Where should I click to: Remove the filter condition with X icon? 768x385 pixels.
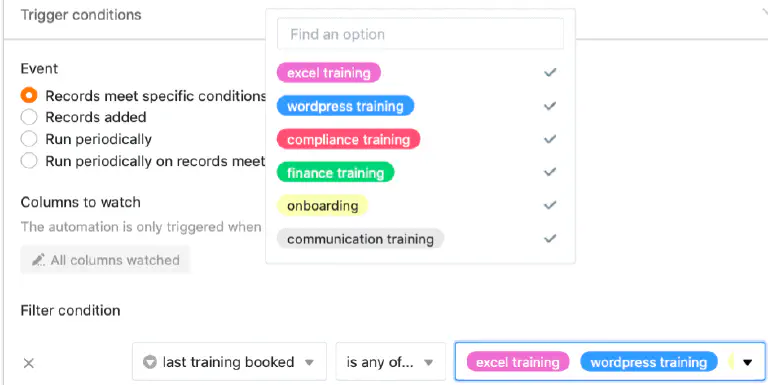coord(29,363)
